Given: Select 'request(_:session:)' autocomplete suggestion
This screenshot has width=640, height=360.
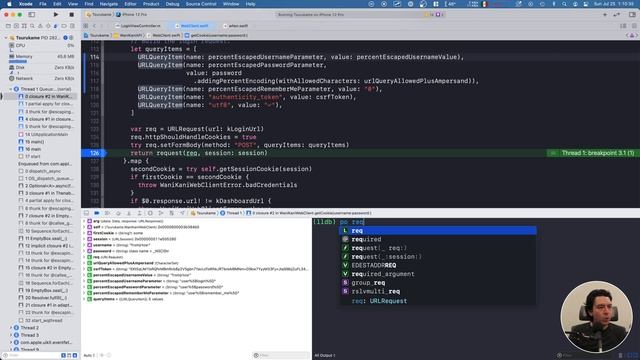Looking at the screenshot, I should [x=438, y=257].
